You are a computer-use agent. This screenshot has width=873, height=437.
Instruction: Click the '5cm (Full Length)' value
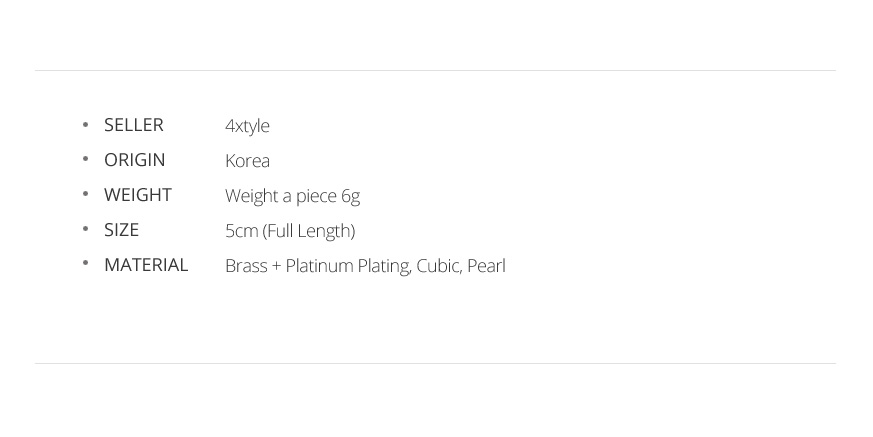pos(290,231)
